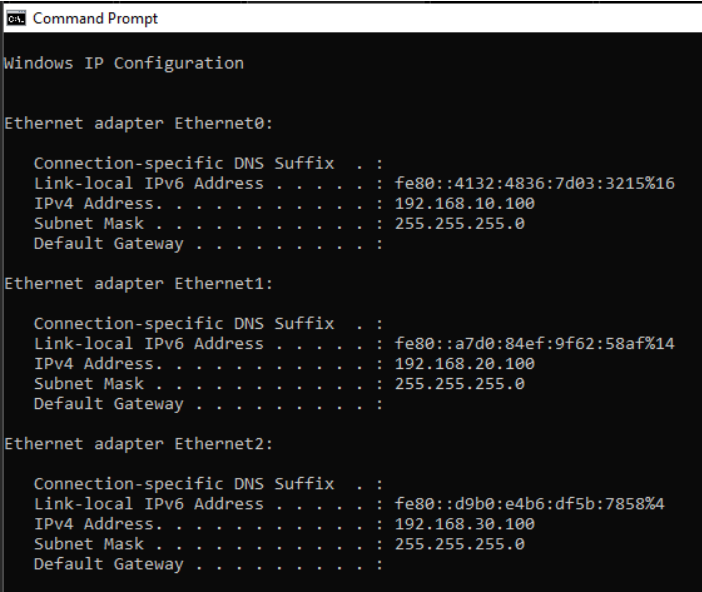Click the Default Gateway label under Ethernet0
Viewport: 702px width, 592px height.
109,243
